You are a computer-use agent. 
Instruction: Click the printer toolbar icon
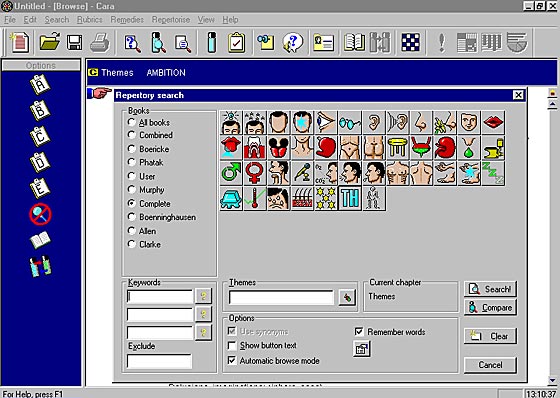pos(100,43)
